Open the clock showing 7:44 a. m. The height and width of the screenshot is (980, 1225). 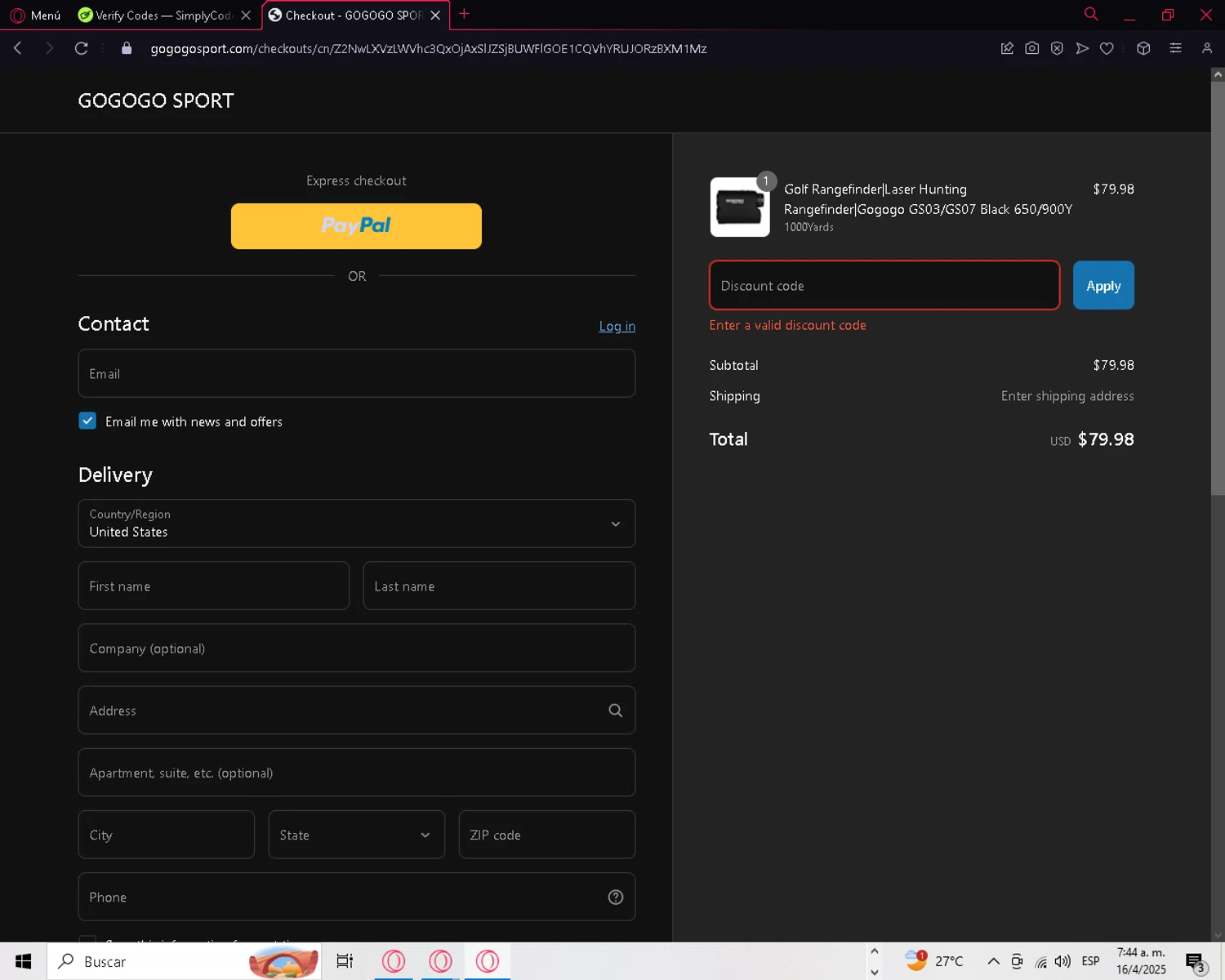(1142, 961)
